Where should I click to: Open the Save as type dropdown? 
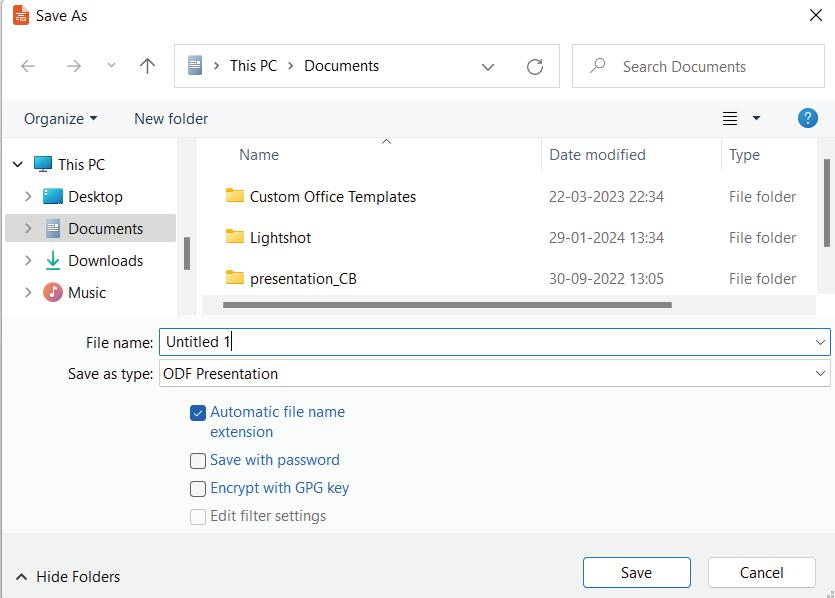pos(494,374)
